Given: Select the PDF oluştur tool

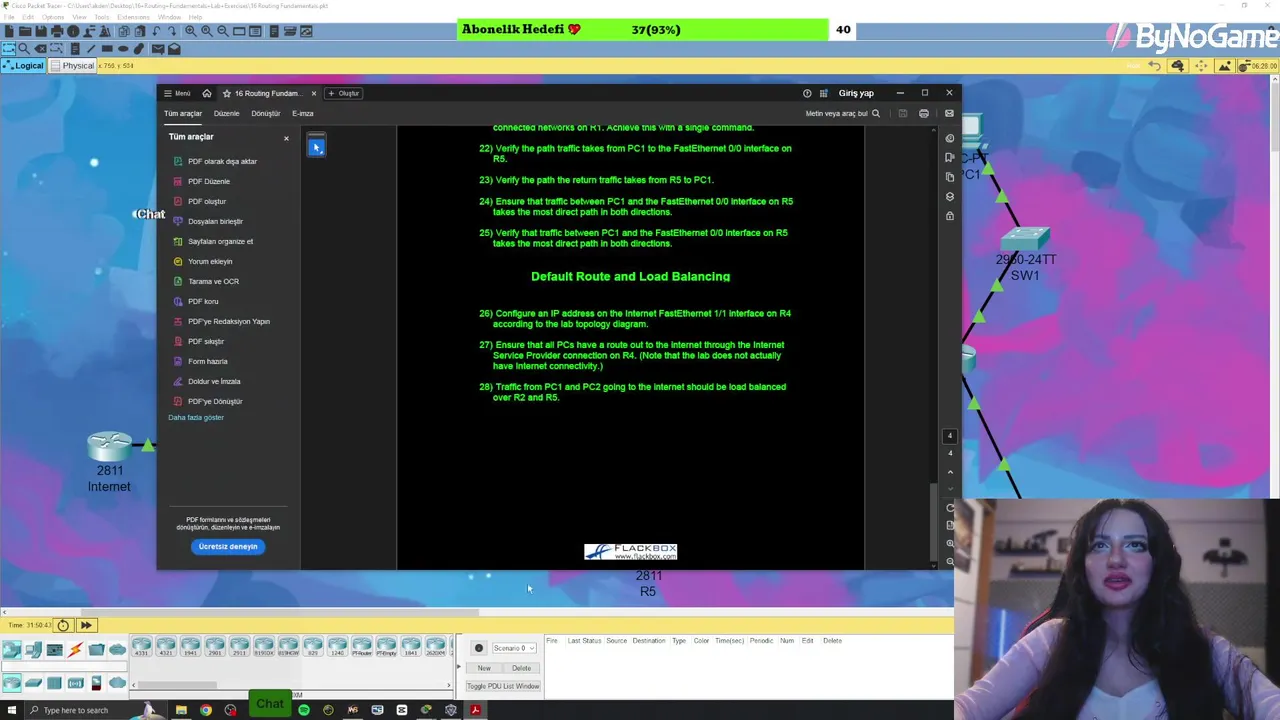Looking at the screenshot, I should point(200,201).
